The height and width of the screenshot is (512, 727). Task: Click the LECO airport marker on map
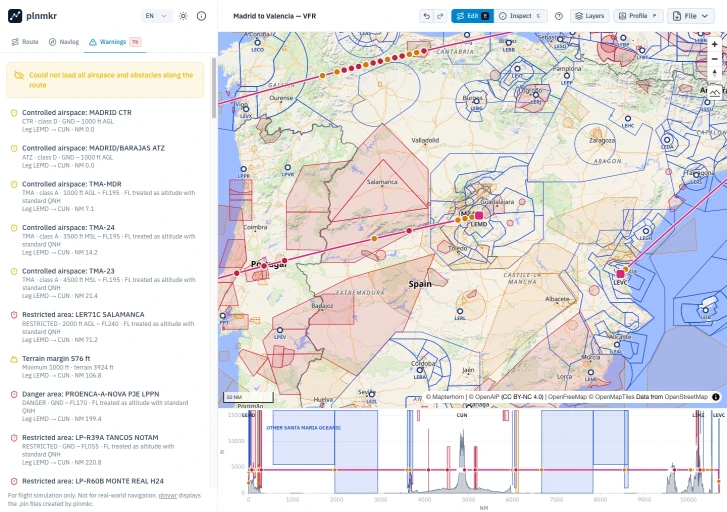[x=257, y=43]
